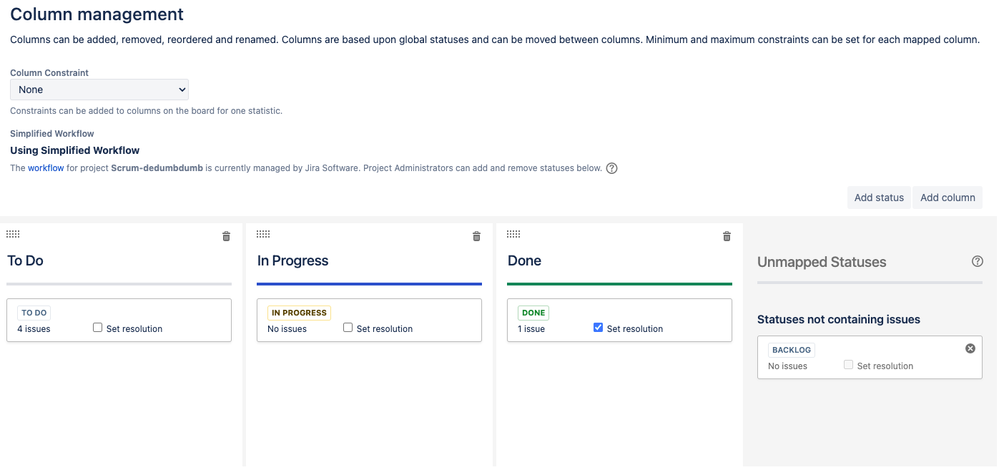Open the Column Constraint dropdown
999x468 pixels.
tap(99, 90)
